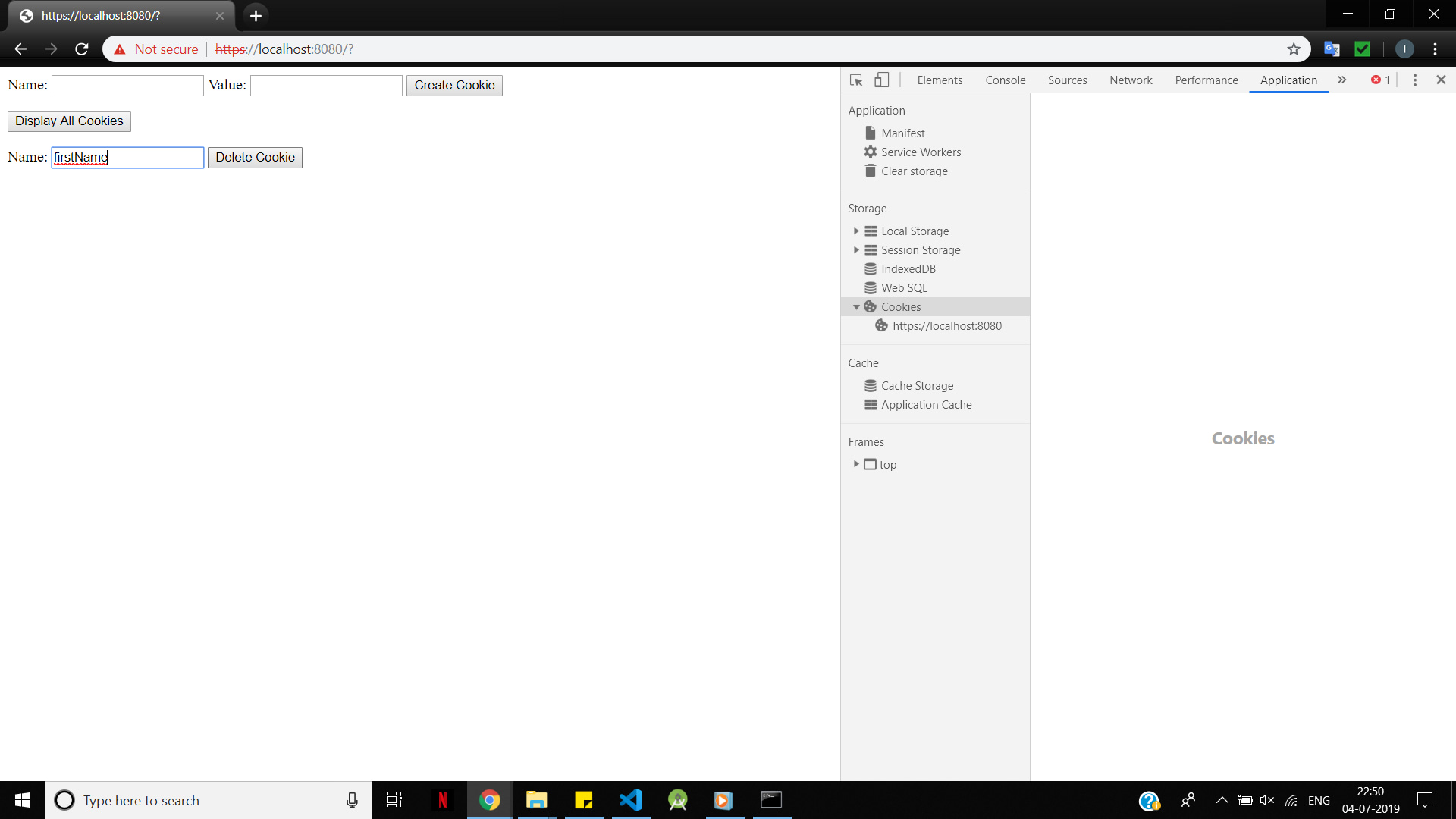The image size is (1456, 819).
Task: Collapse the Cookies tree section
Action: coord(856,306)
